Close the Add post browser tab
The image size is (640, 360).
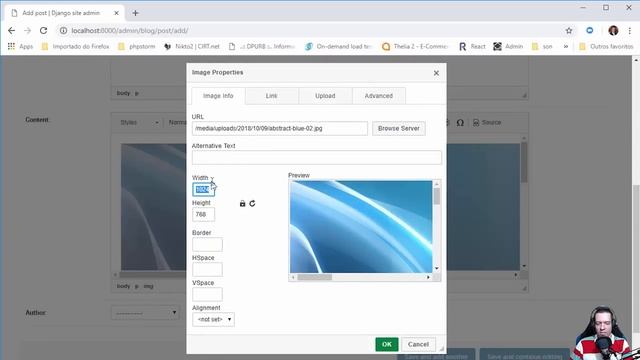[x=116, y=13]
